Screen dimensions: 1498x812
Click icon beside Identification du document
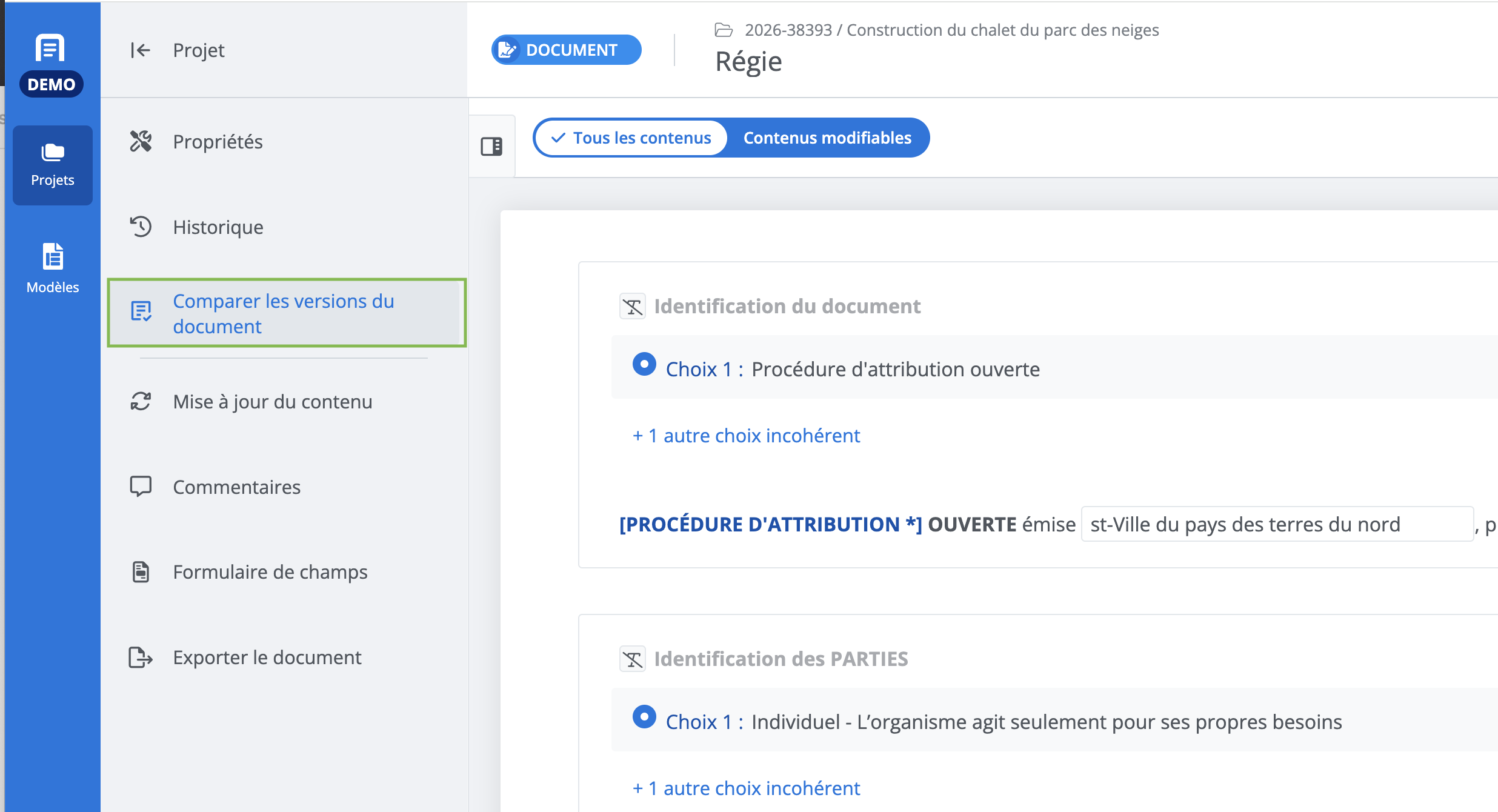[x=633, y=306]
